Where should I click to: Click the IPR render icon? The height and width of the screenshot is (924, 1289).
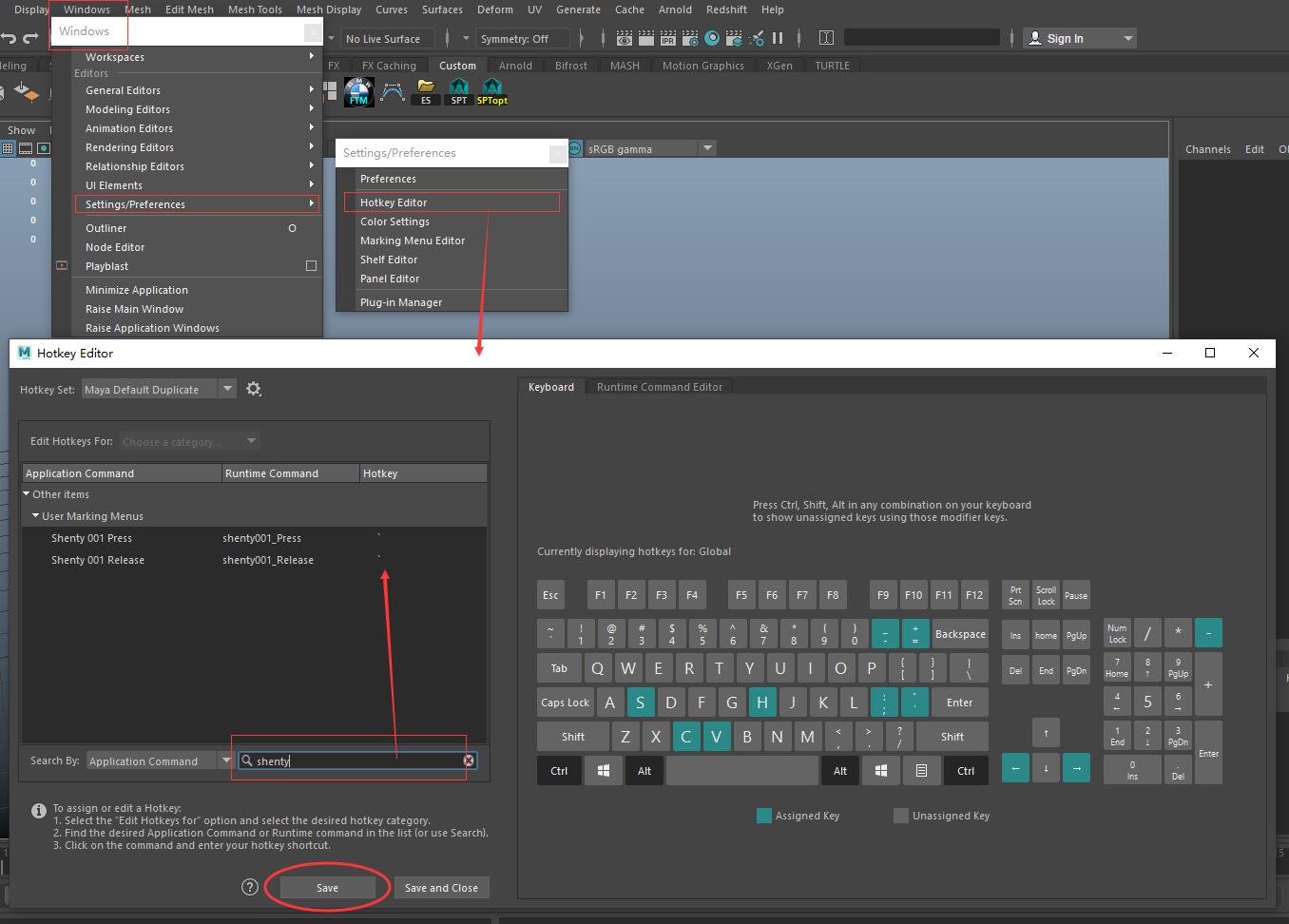coord(667,39)
